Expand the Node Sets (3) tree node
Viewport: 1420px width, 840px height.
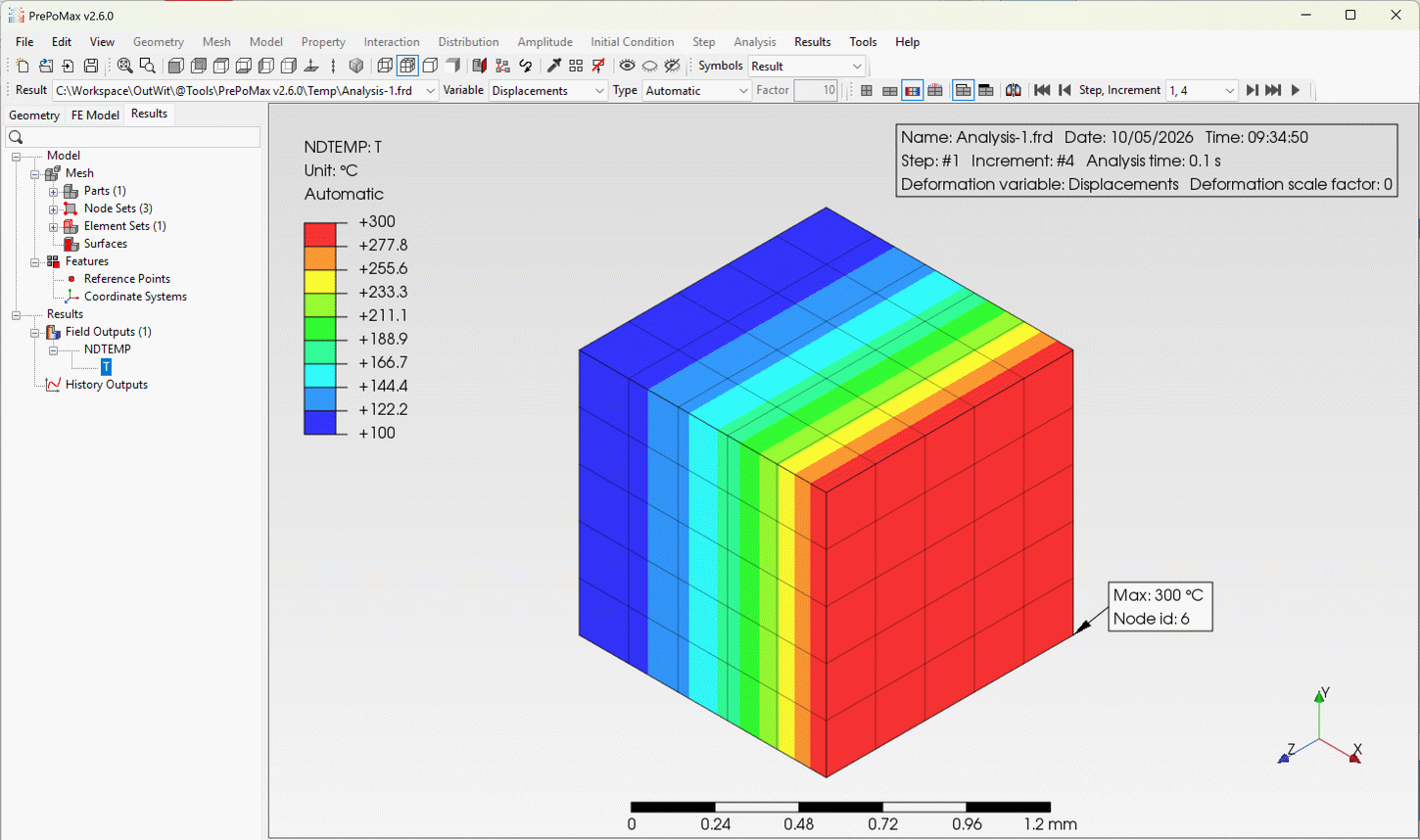pyautogui.click(x=54, y=209)
